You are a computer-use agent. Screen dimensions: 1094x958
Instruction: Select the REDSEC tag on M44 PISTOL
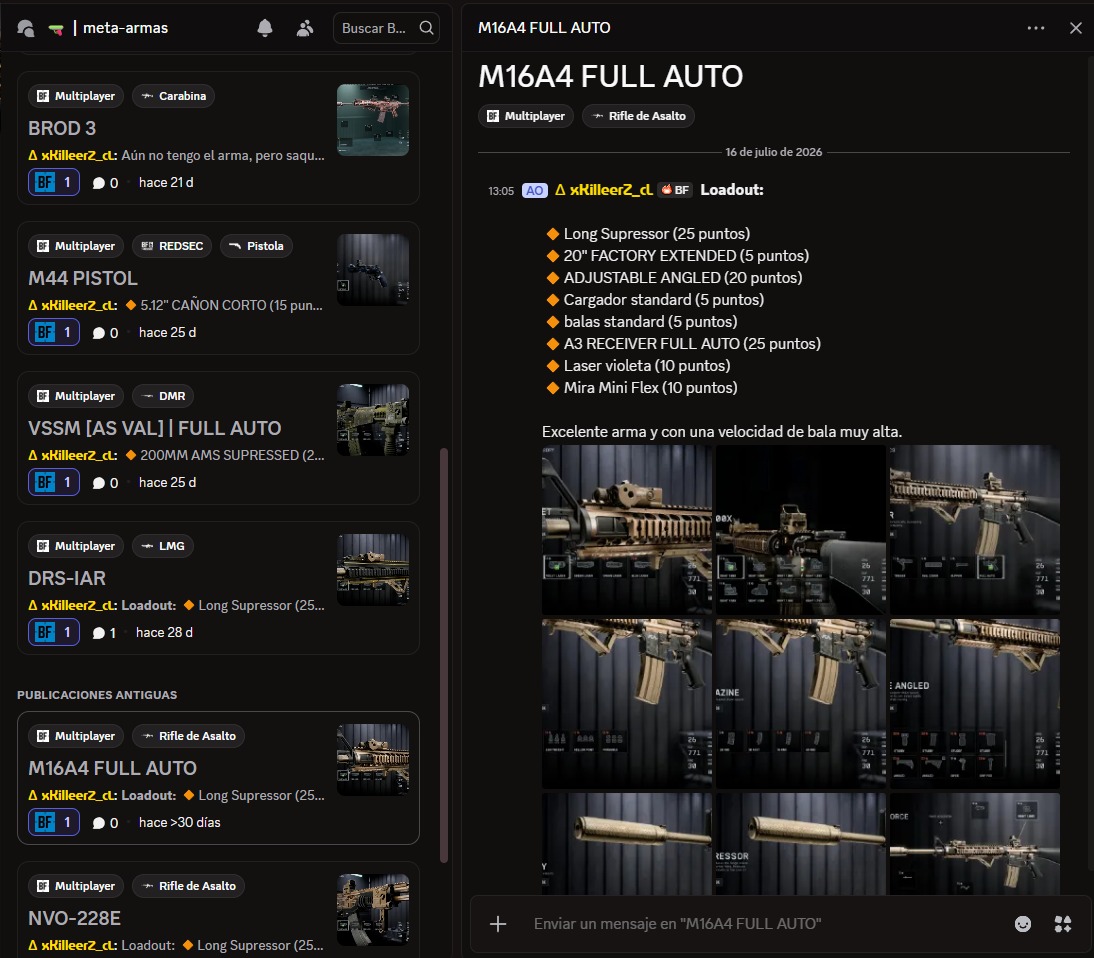point(172,246)
